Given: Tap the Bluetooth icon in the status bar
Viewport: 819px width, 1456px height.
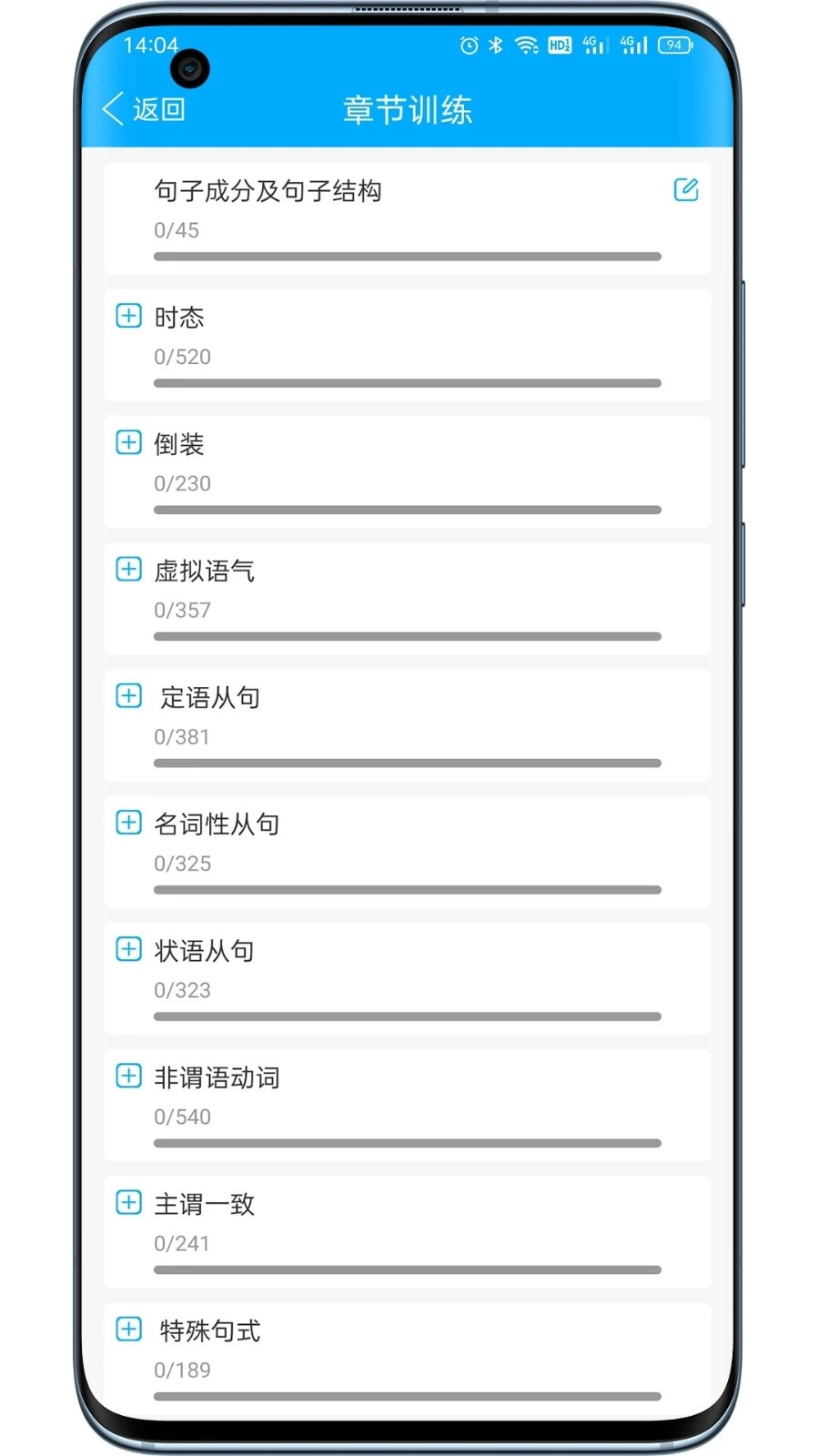Looking at the screenshot, I should [497, 44].
